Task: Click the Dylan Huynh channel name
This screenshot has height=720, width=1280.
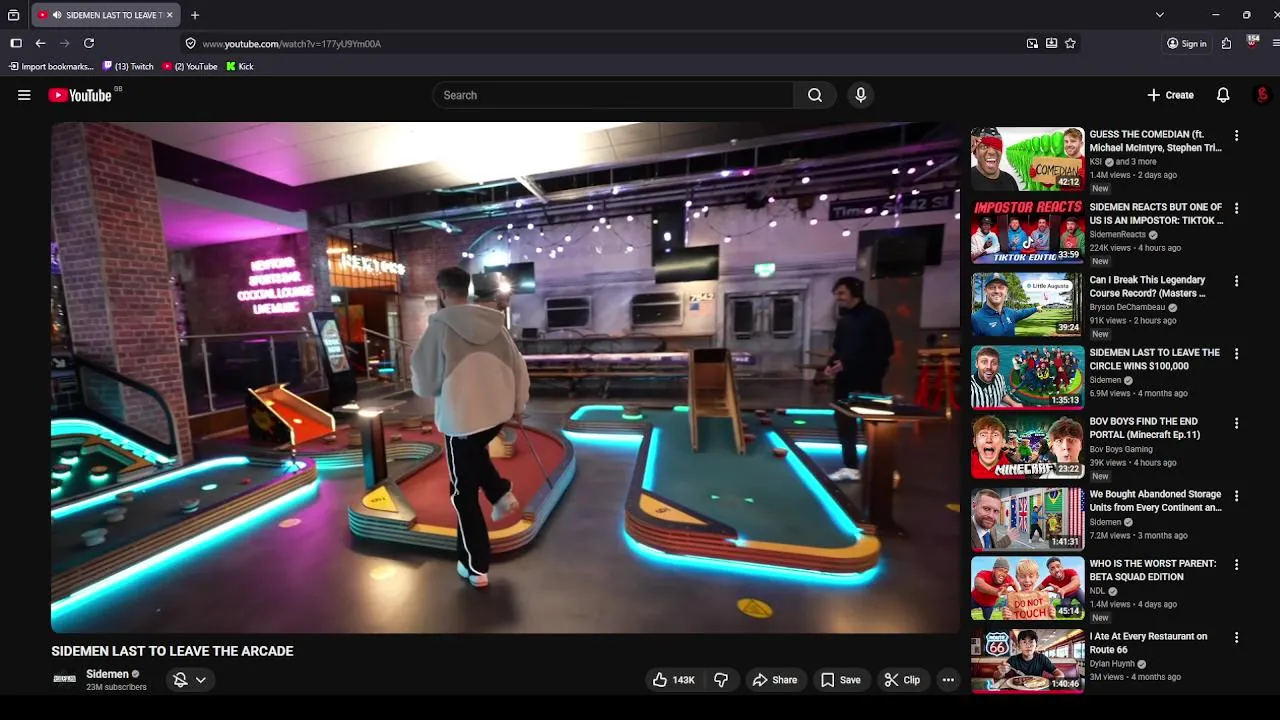Action: tap(1112, 664)
